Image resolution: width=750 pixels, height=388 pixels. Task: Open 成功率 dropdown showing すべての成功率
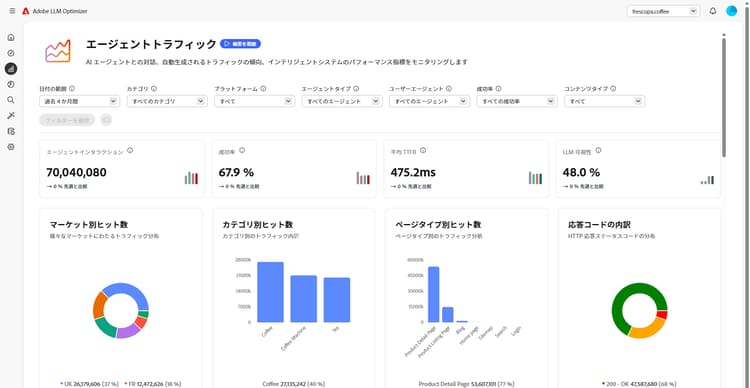tap(517, 101)
